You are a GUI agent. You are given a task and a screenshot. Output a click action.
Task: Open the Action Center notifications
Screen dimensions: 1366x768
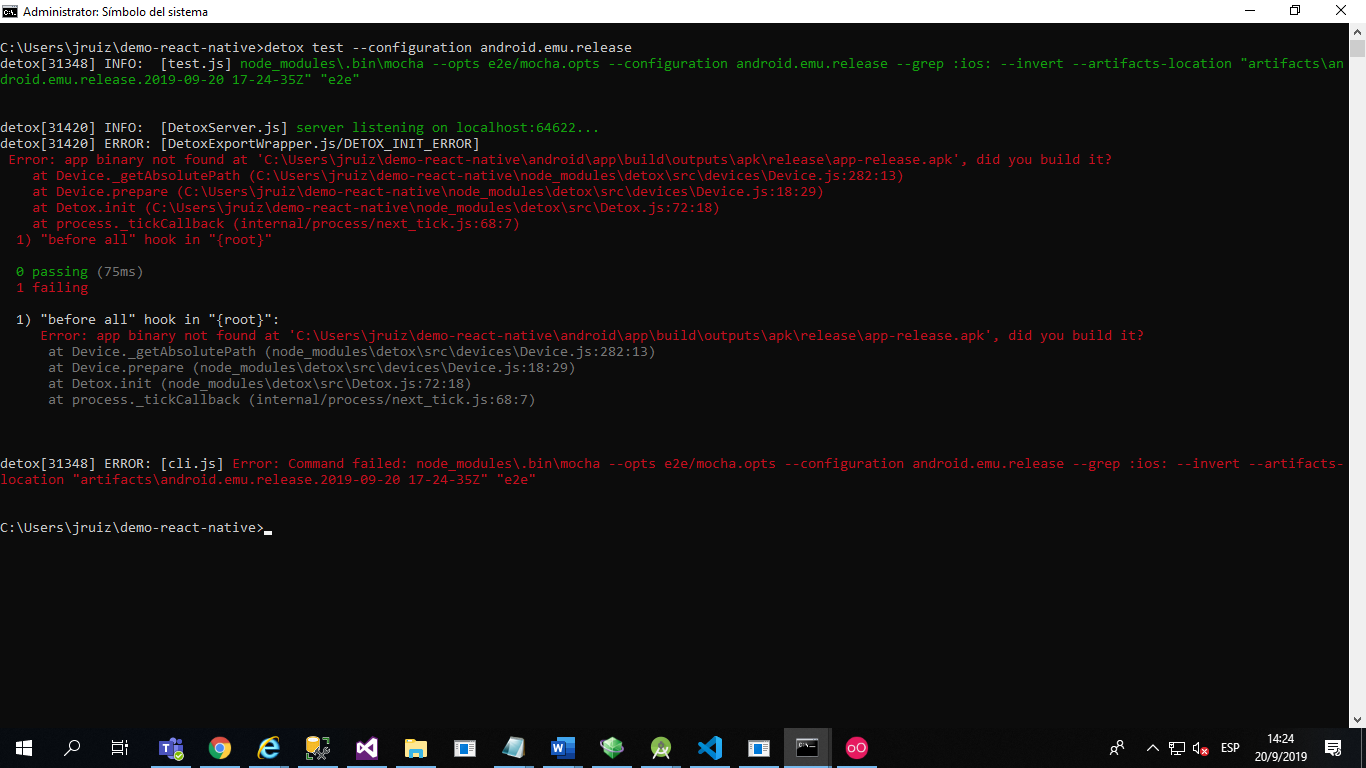(1333, 747)
